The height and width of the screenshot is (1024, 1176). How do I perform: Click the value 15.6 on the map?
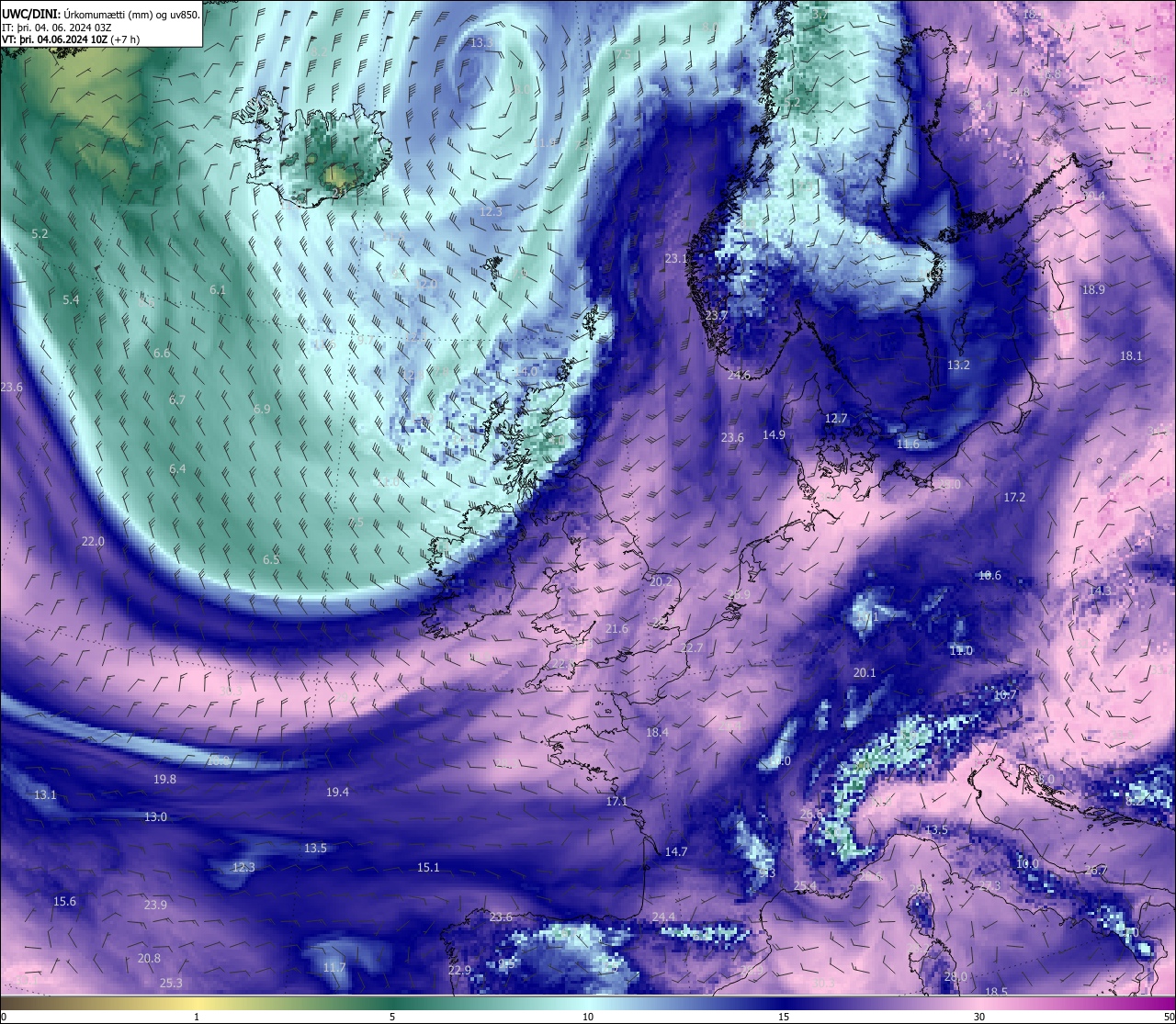(x=64, y=901)
